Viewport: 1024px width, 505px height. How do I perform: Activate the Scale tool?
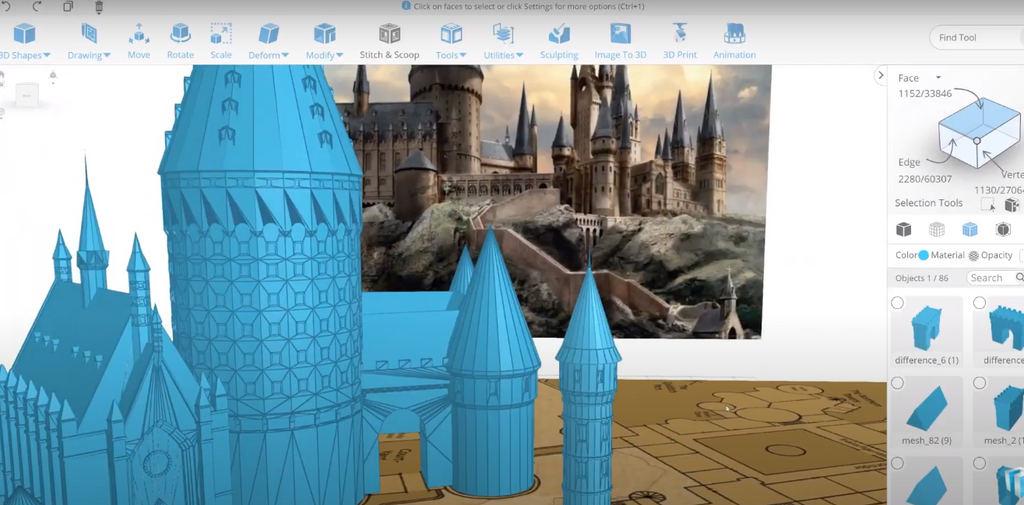click(x=221, y=42)
